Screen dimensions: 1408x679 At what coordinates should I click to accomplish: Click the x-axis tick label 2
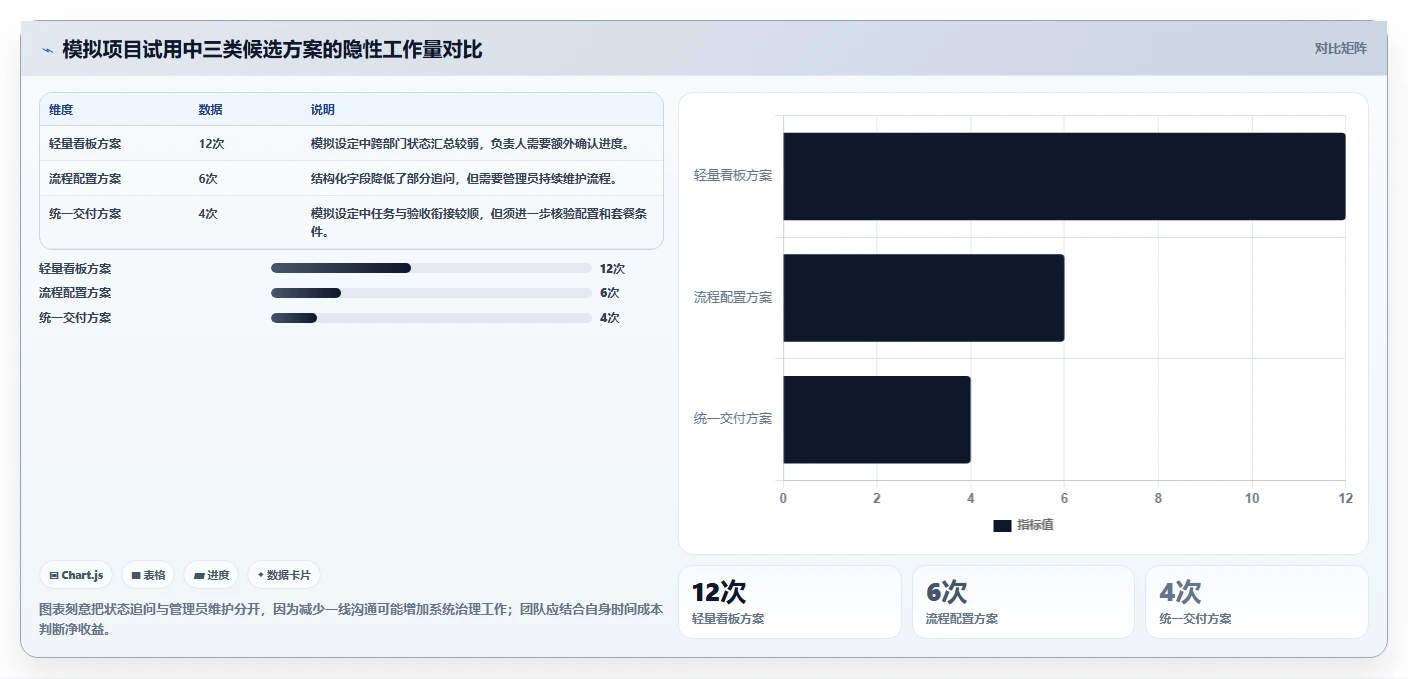click(x=877, y=498)
